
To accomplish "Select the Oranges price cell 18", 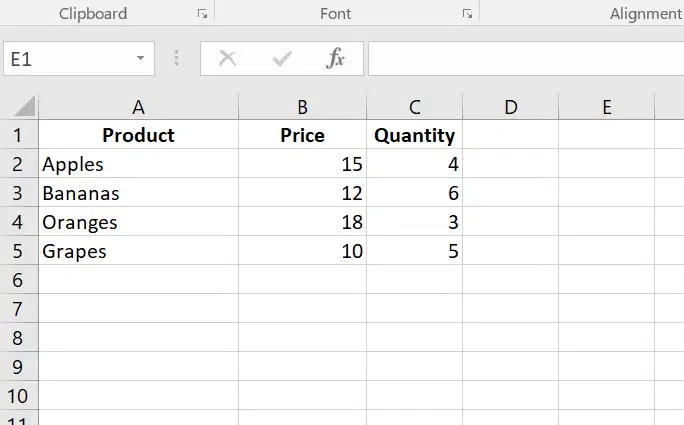I will tap(302, 222).
